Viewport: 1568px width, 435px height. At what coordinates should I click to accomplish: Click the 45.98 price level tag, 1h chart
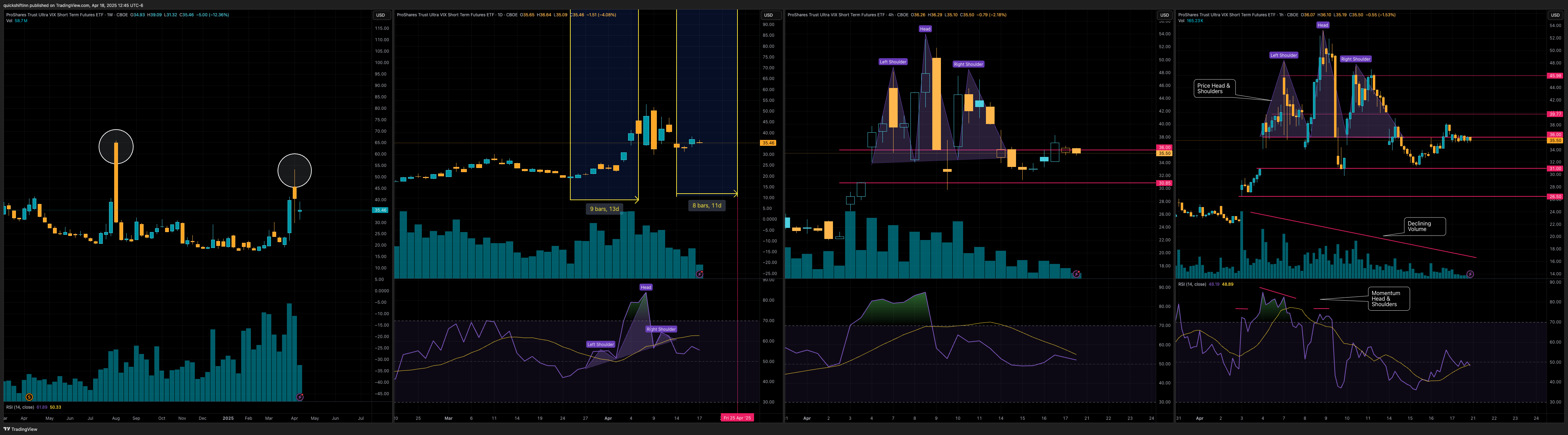pyautogui.click(x=1555, y=76)
